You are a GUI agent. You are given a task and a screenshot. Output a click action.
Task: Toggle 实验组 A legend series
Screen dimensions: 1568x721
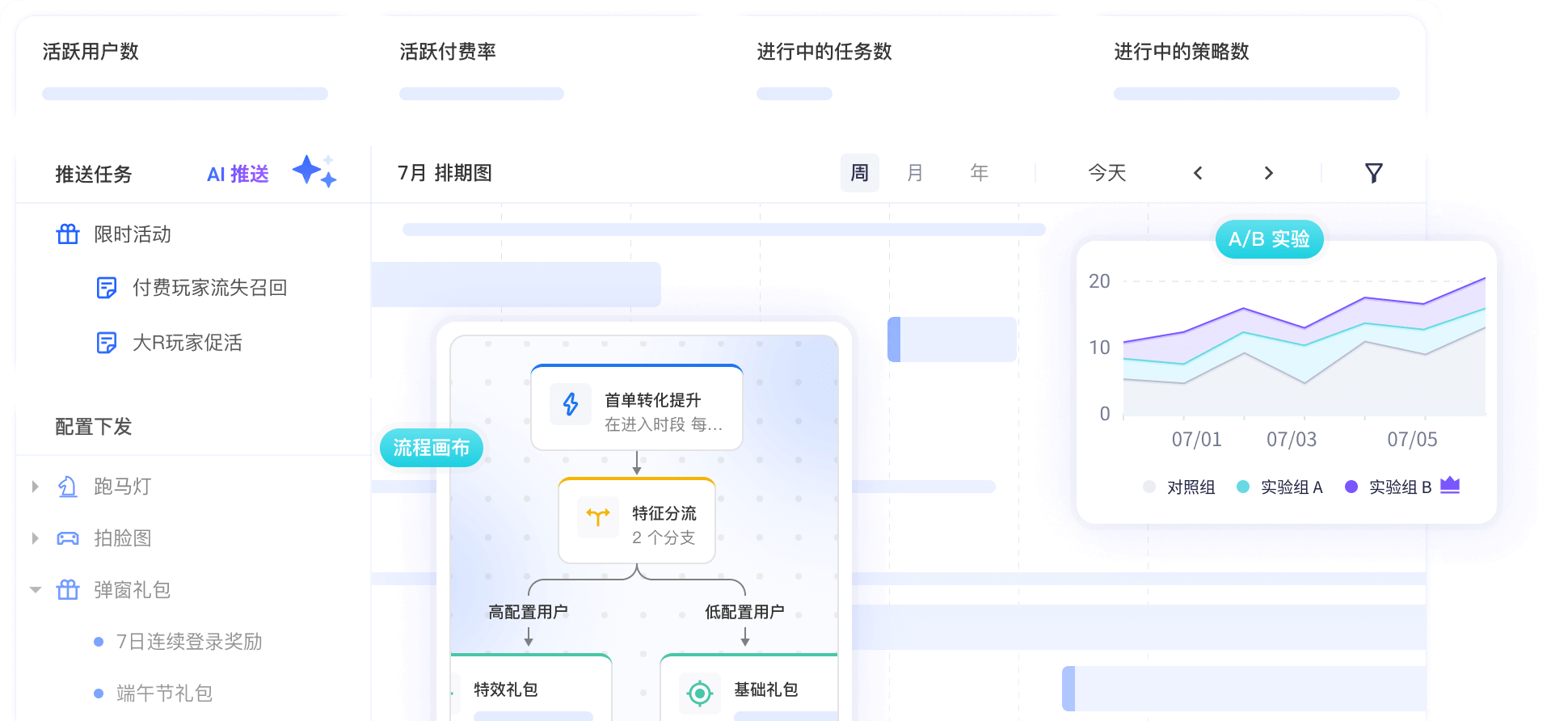(x=1280, y=487)
